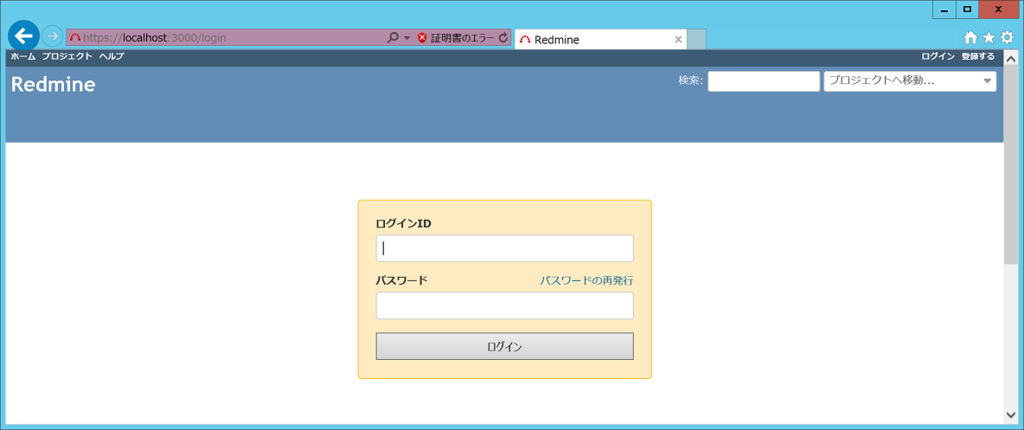The image size is (1024, 430).
Task: Click the Redmine header title
Action: (x=53, y=84)
